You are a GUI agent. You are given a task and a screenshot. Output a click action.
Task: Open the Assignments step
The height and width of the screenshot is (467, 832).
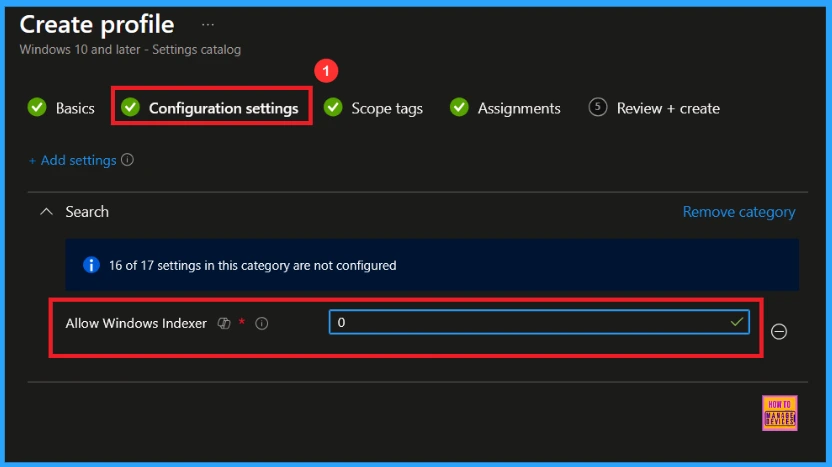point(505,108)
